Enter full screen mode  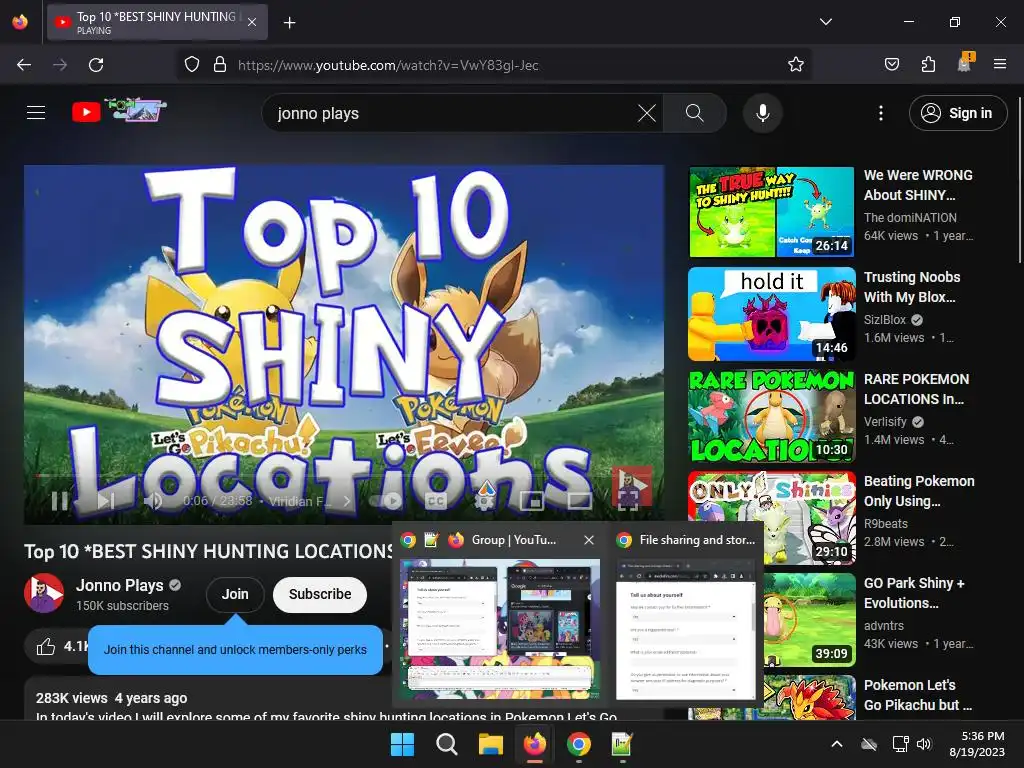tap(628, 501)
